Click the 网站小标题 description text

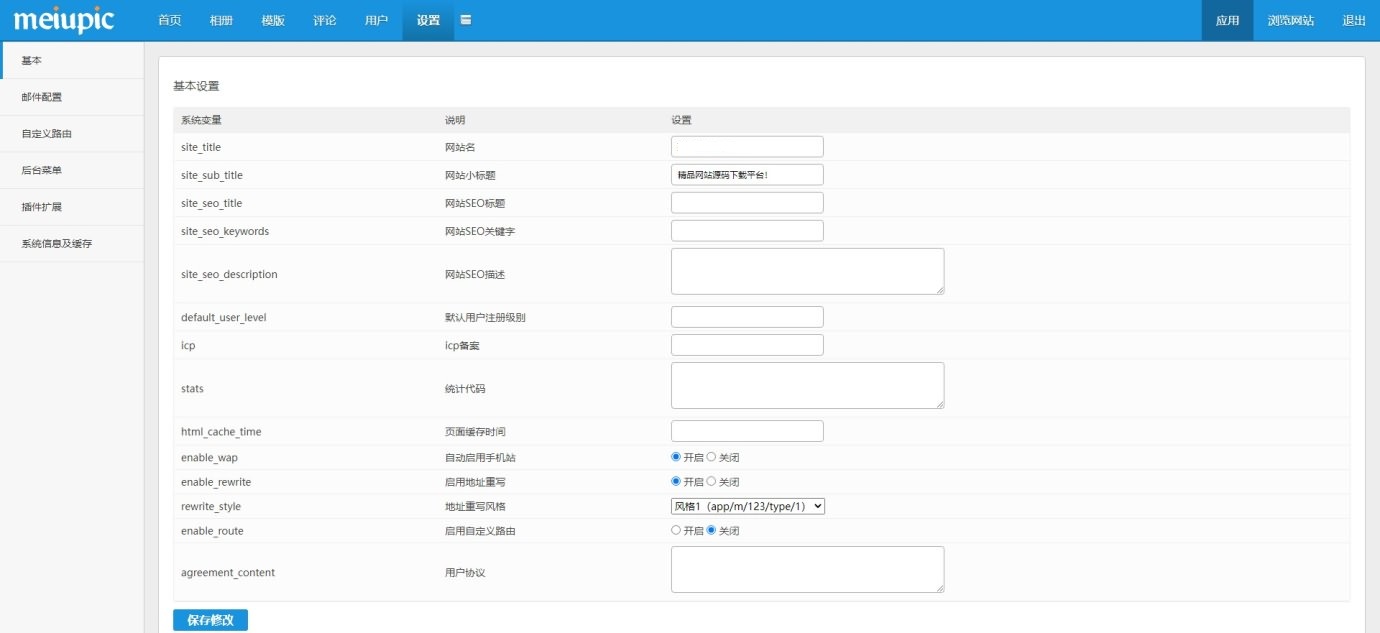[470, 175]
